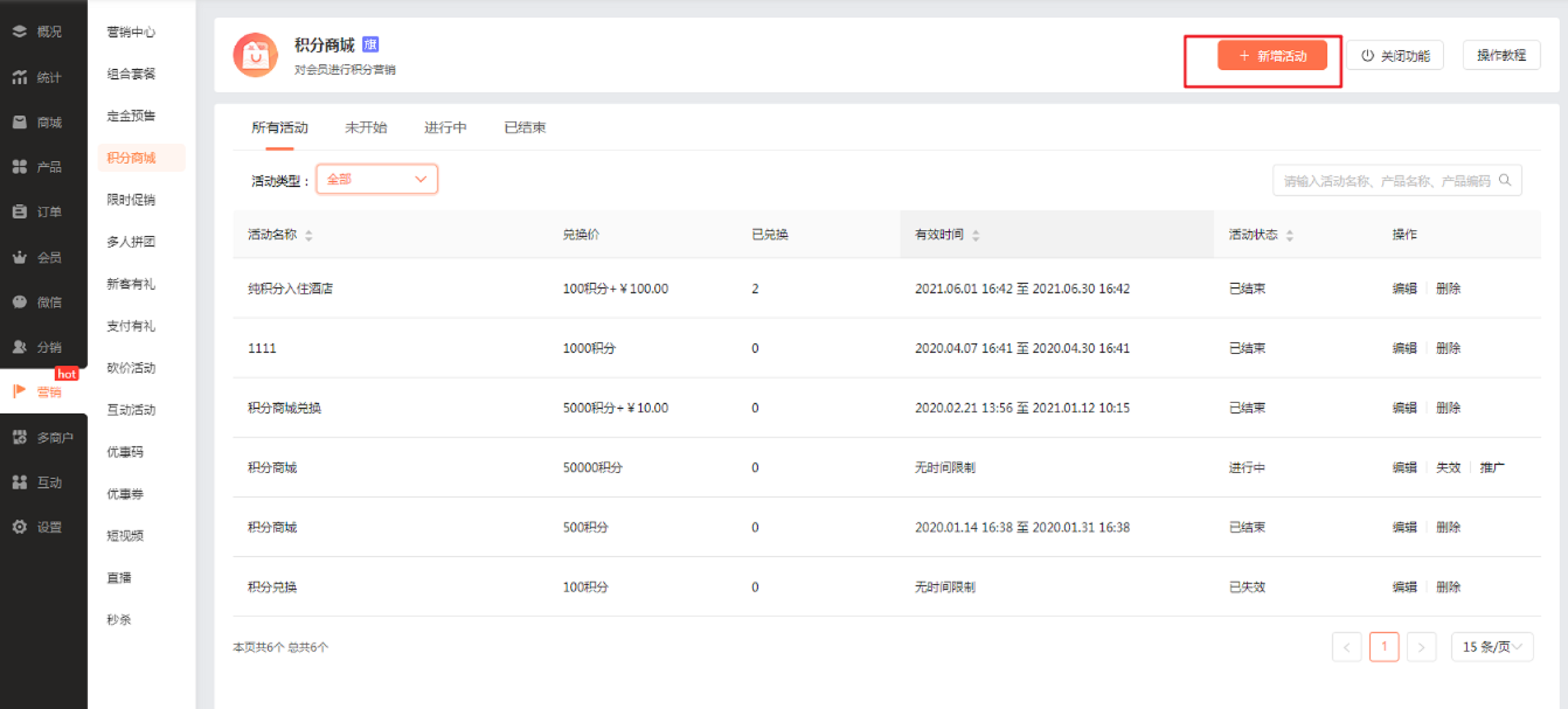Open the 15 条/页 page size dropdown
Viewport: 1568px width, 709px height.
click(1492, 647)
